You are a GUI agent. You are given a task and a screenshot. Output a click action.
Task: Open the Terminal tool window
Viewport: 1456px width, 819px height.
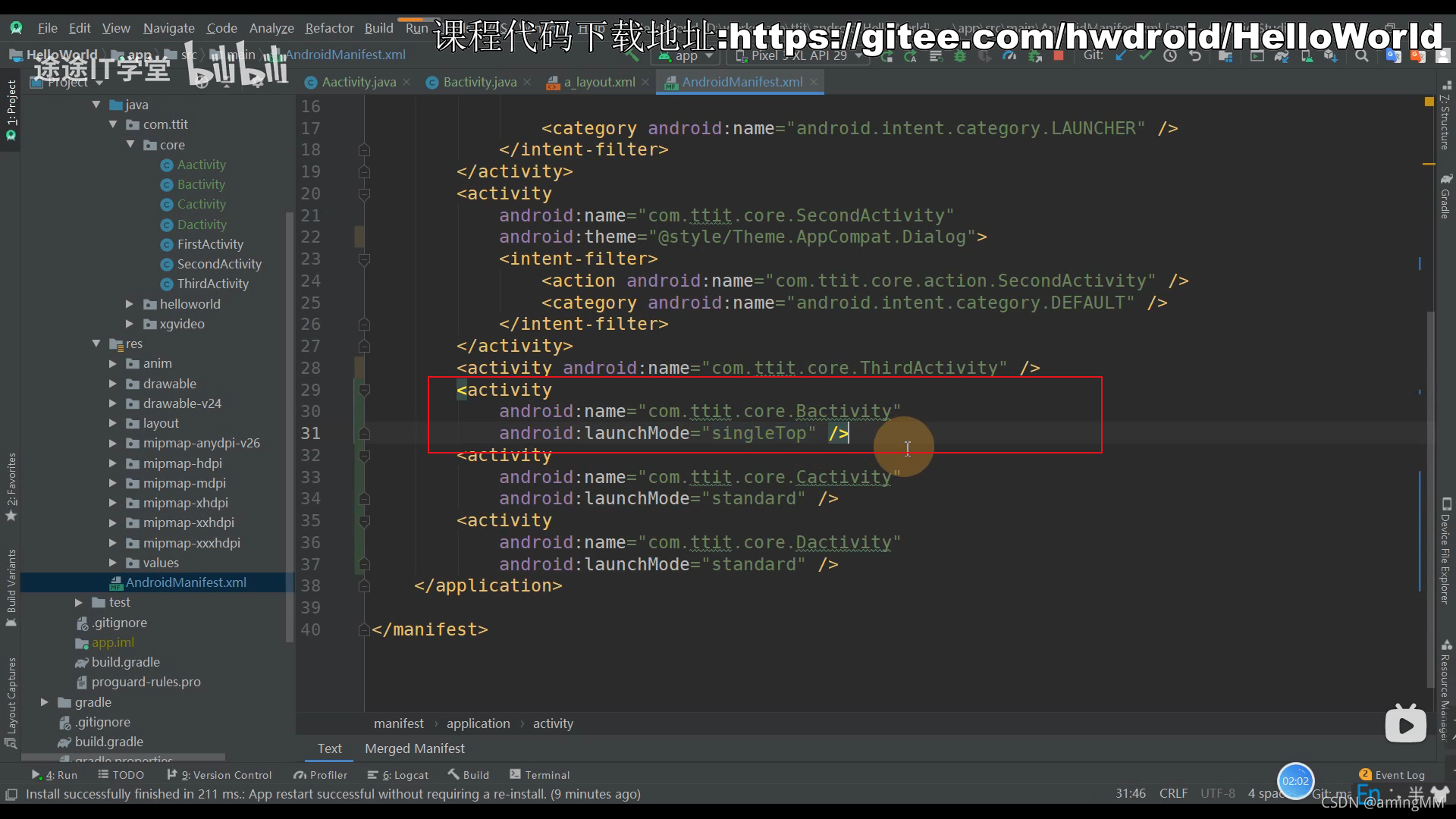coord(539,775)
